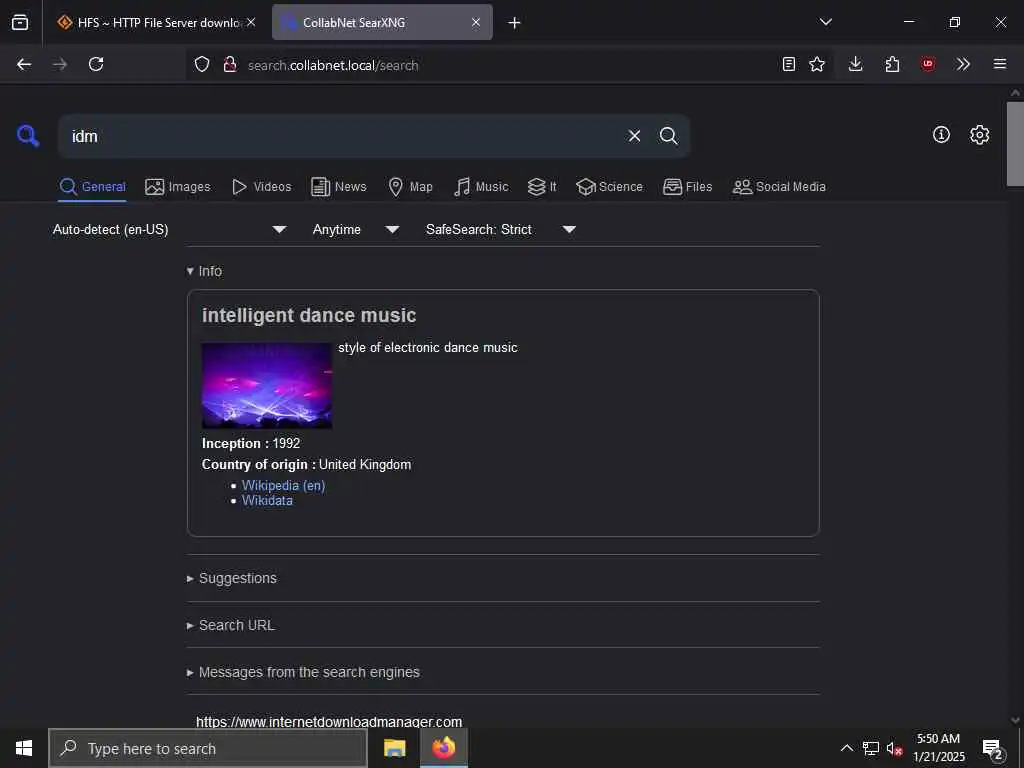Click the Firefox taskbar icon

point(443,748)
